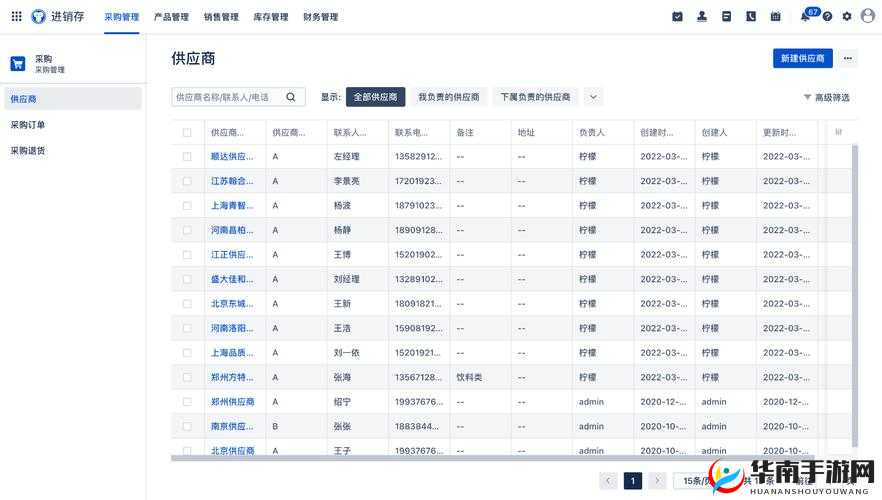Image resolution: width=882 pixels, height=500 pixels.
Task: Open supplier link 河南洛阳
Action: (232, 328)
